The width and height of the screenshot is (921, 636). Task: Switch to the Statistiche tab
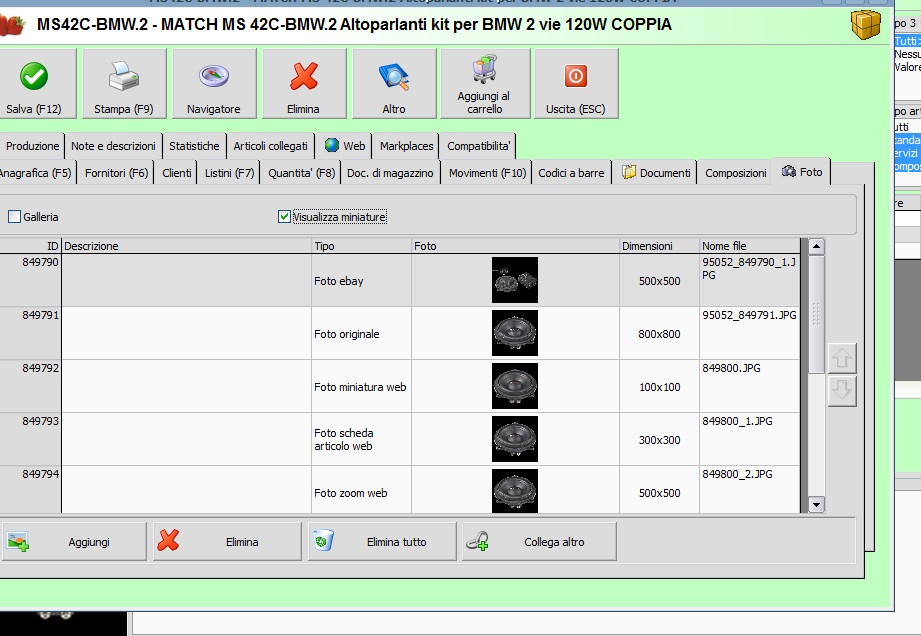point(194,146)
